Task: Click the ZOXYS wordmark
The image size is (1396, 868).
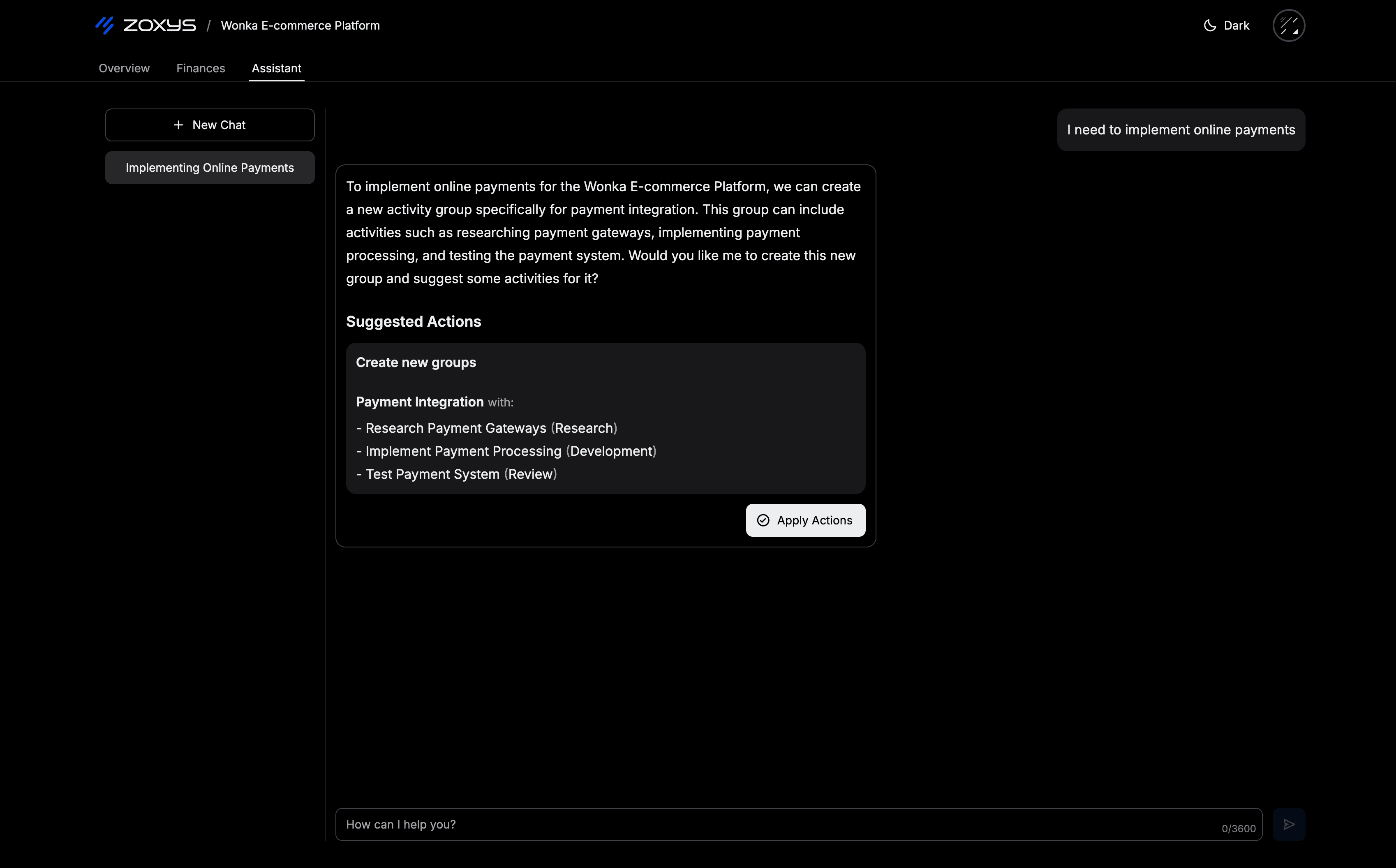Action: [159, 25]
